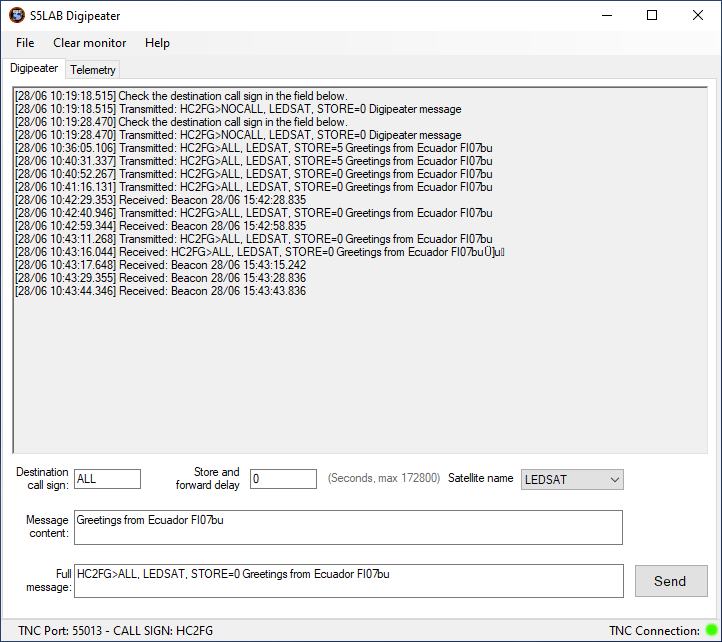Select log line Received Beacon 15:42:28.835
The image size is (722, 642).
[x=160, y=199]
